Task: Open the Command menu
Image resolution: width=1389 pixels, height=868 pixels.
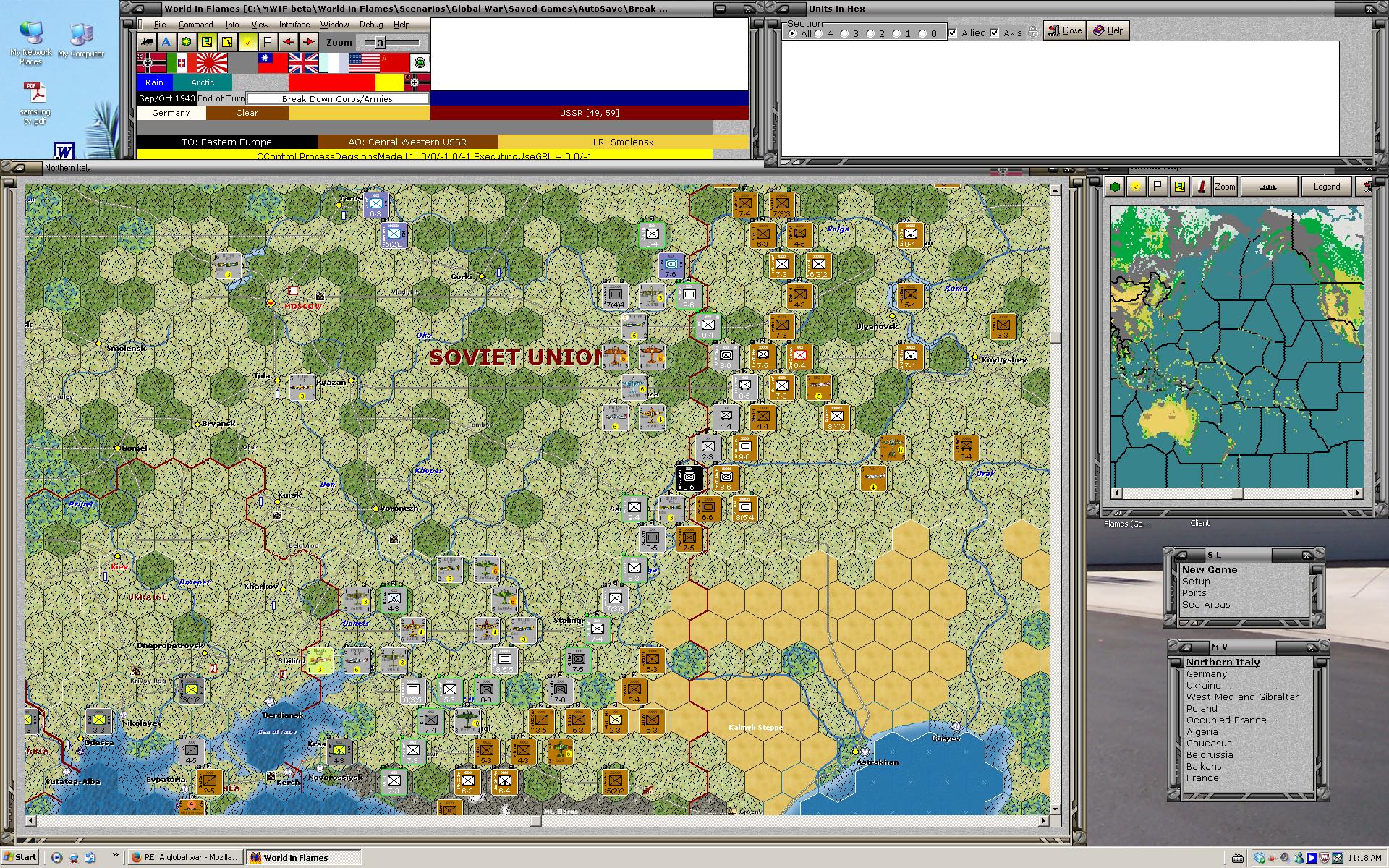Action: (195, 25)
